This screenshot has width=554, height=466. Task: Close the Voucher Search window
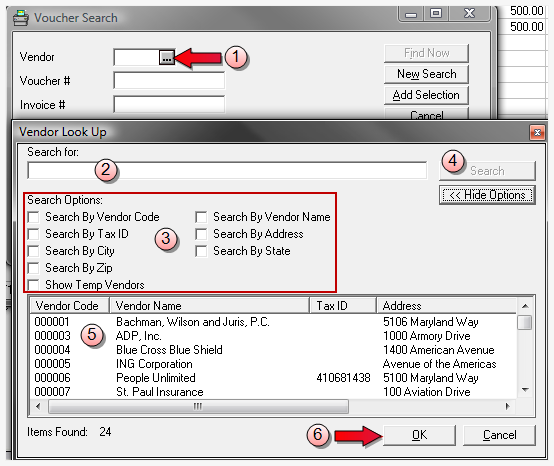tap(469, 13)
